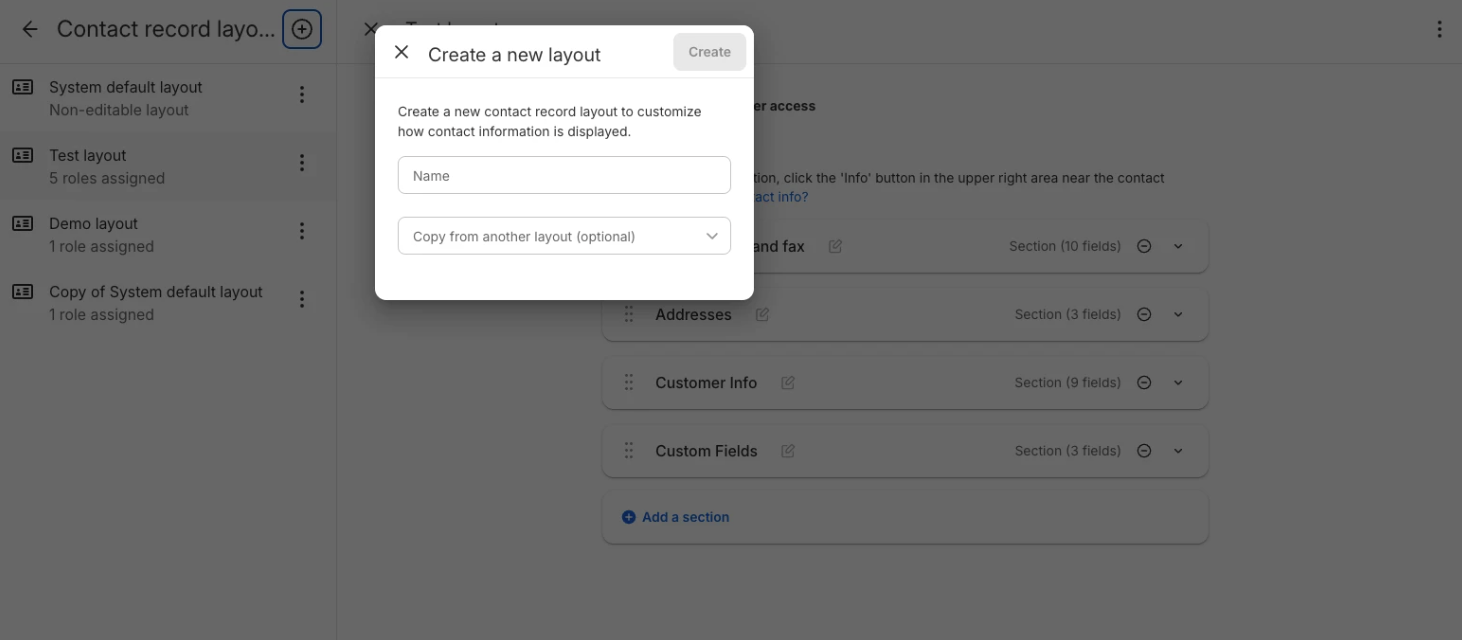Screen dimensions: 1462x640
Task: Click the plus icon beside Add a section
Action: [x=629, y=517]
